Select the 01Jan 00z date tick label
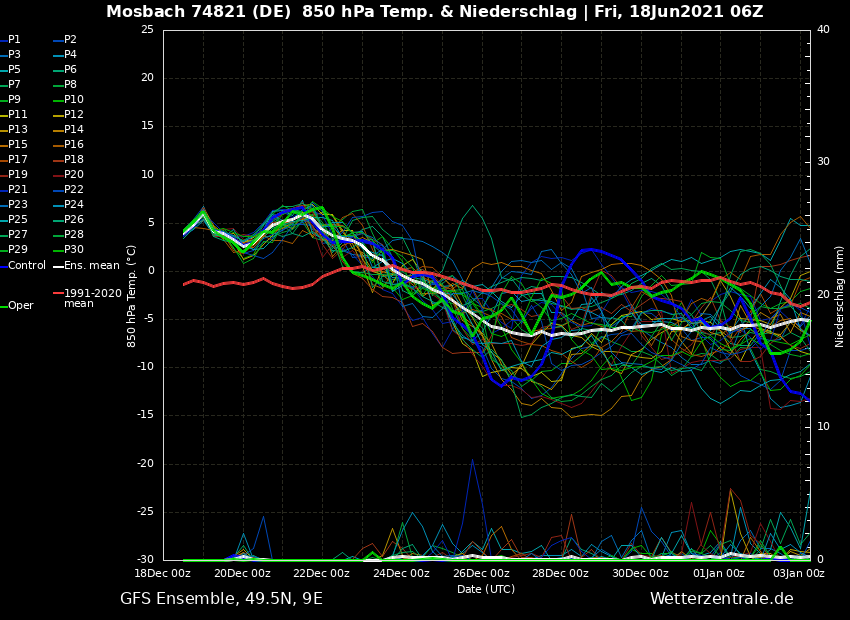 (719, 574)
